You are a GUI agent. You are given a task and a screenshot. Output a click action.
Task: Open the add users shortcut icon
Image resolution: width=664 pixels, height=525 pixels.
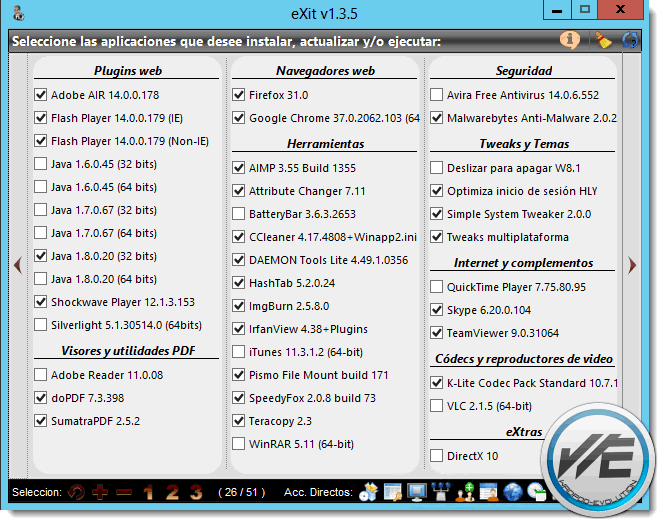(x=465, y=492)
